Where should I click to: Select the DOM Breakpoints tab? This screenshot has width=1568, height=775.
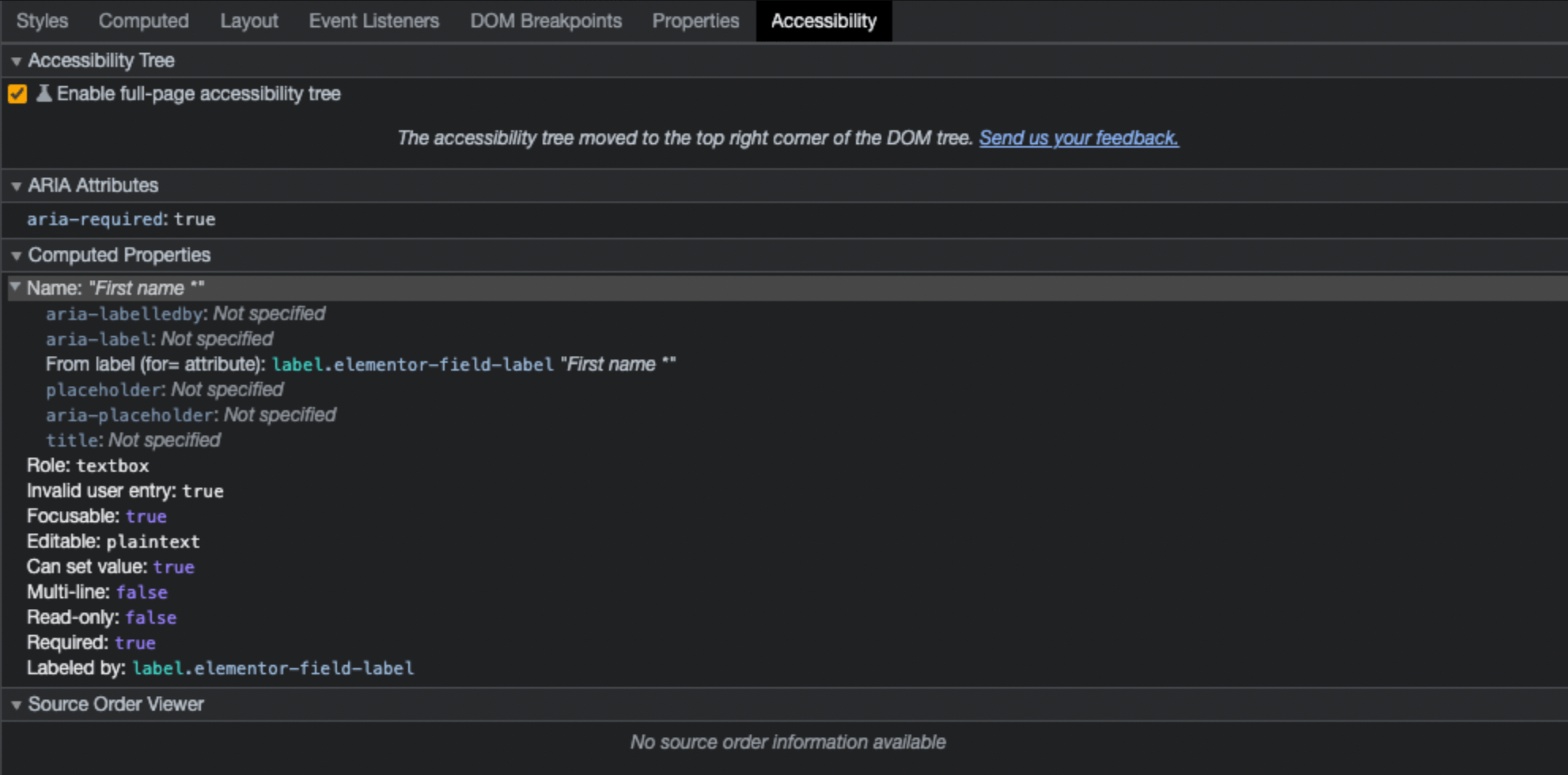coord(545,21)
